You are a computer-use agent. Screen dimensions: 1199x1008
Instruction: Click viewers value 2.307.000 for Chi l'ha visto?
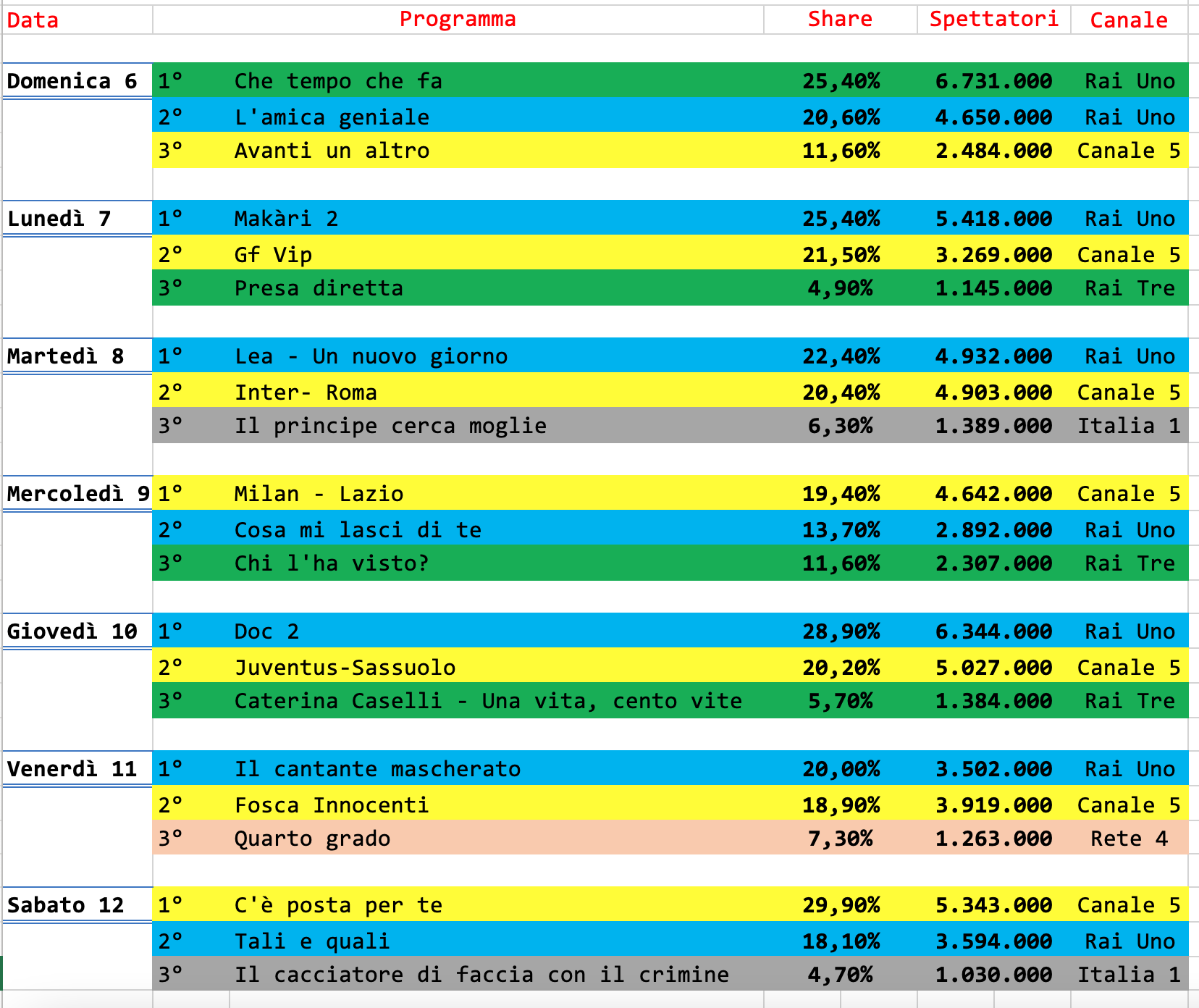[993, 563]
